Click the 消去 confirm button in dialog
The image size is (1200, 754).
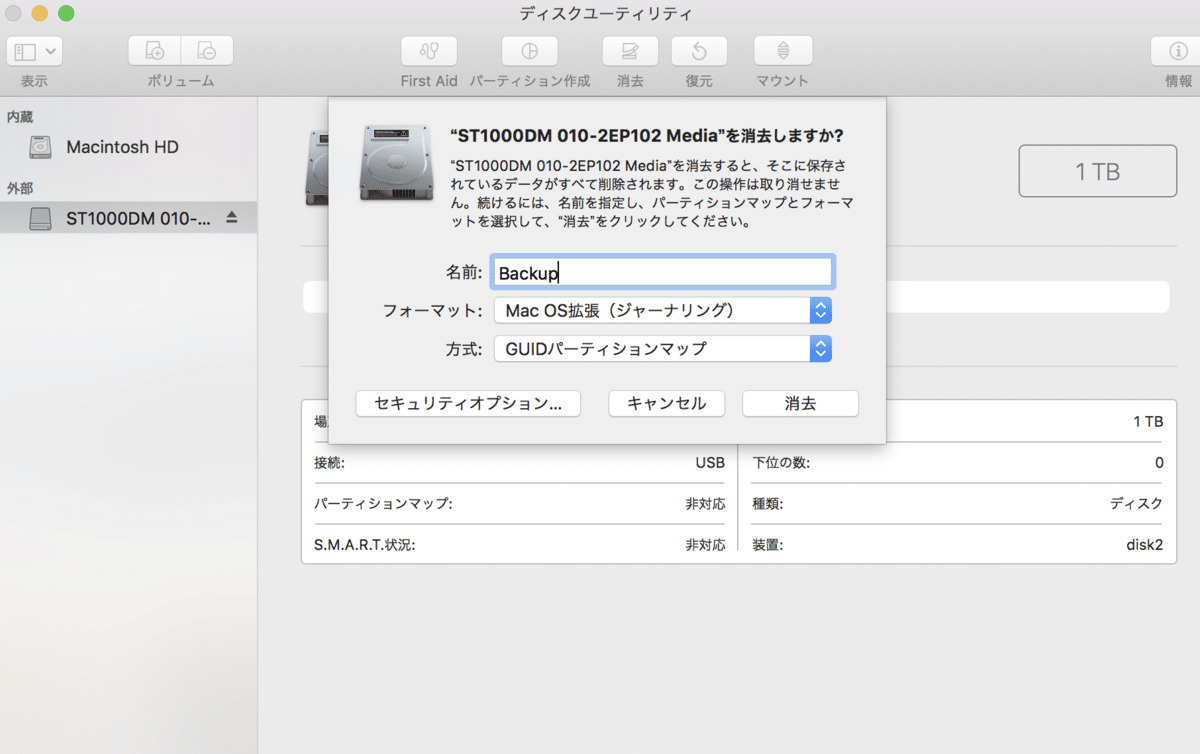tap(800, 403)
